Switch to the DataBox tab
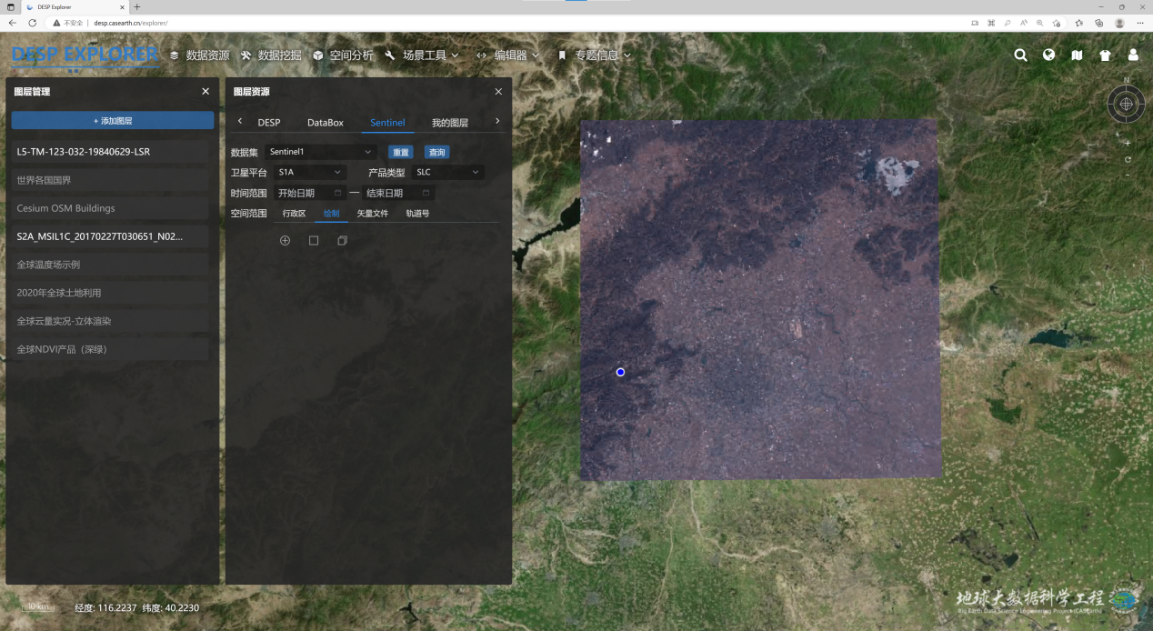This screenshot has width=1153, height=631. [325, 123]
